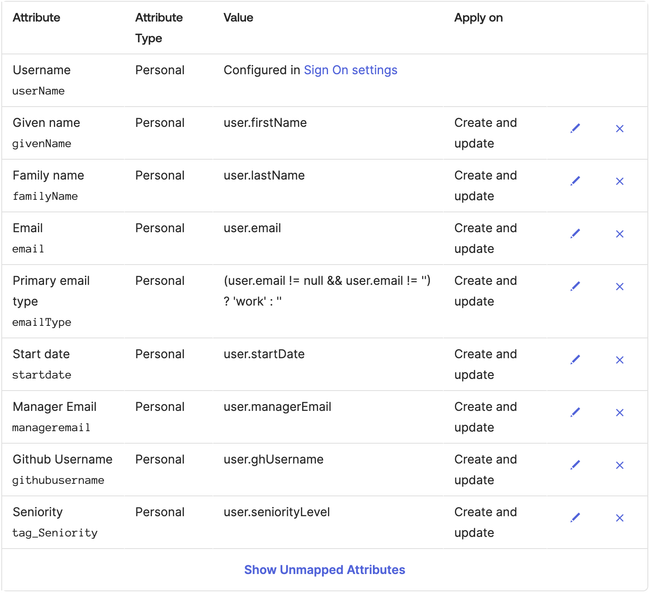Delete the Email attribute mapping
Screen dimensions: 650x593
[x=620, y=234]
